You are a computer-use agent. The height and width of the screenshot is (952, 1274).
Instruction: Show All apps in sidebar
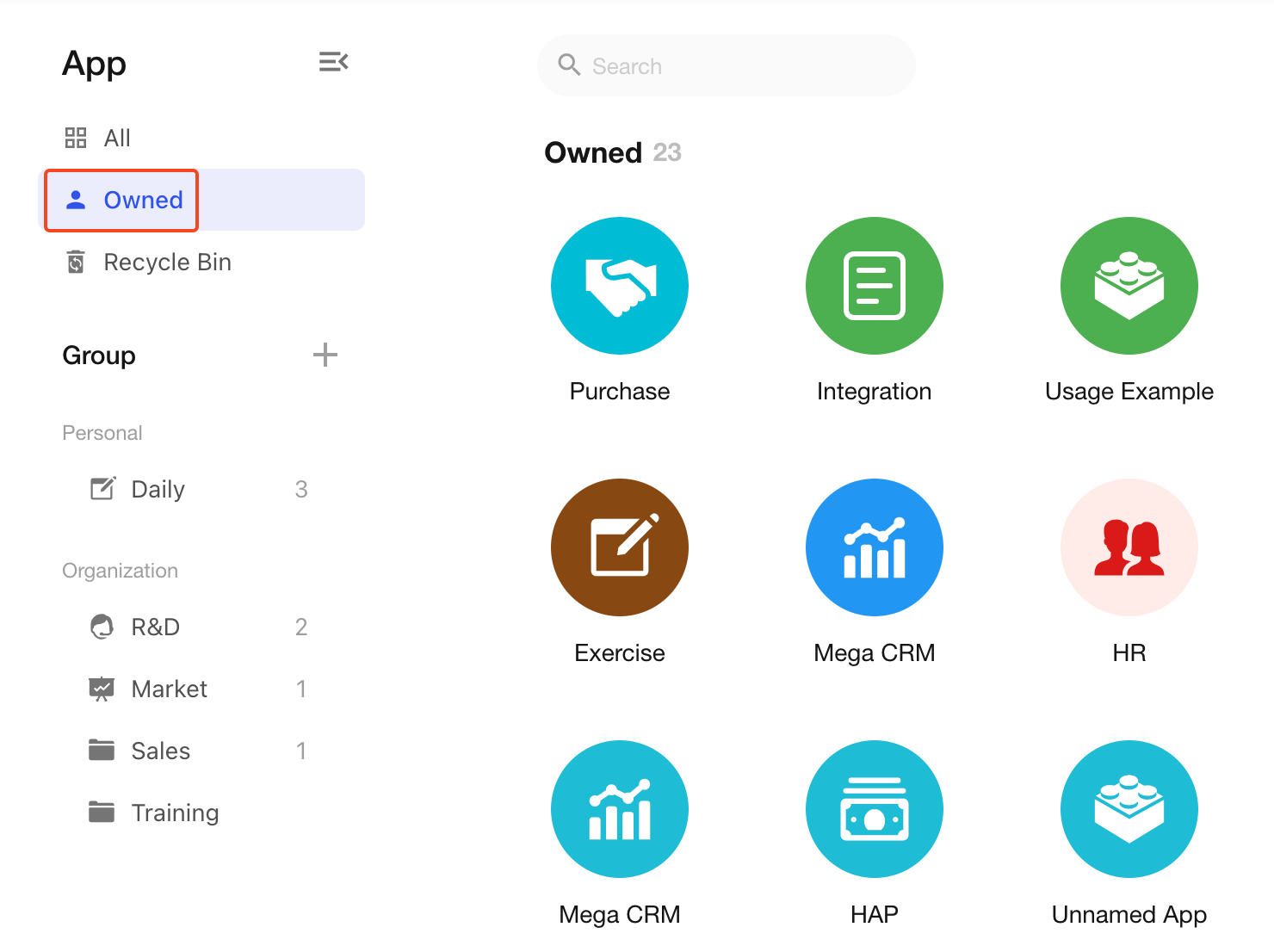(116, 138)
